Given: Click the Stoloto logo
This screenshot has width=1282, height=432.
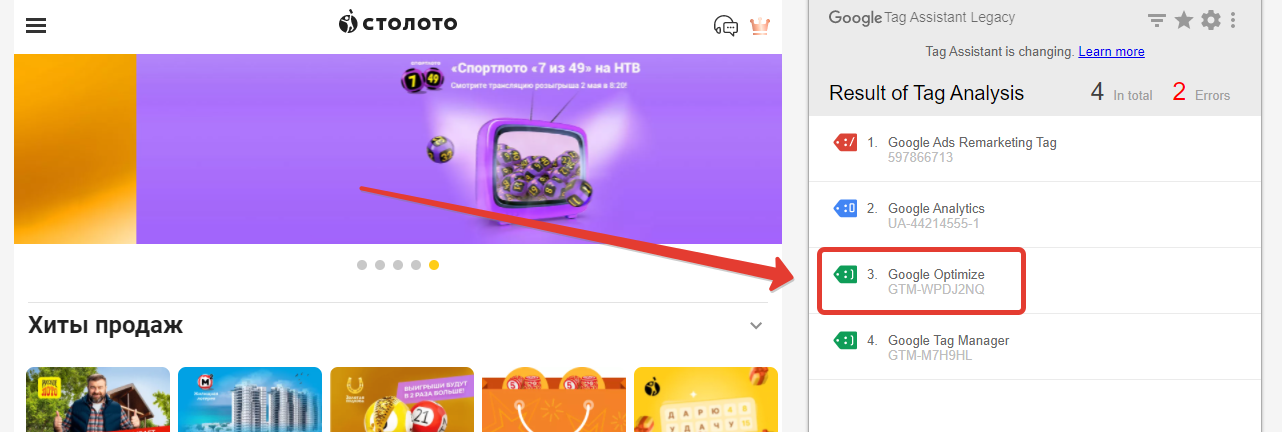Looking at the screenshot, I should coord(397,22).
